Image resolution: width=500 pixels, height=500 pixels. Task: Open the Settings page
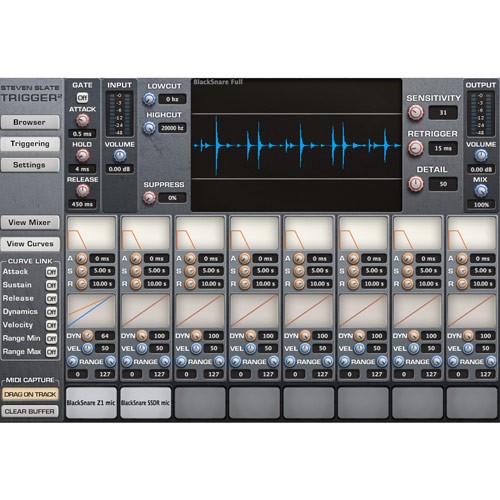pyautogui.click(x=30, y=165)
